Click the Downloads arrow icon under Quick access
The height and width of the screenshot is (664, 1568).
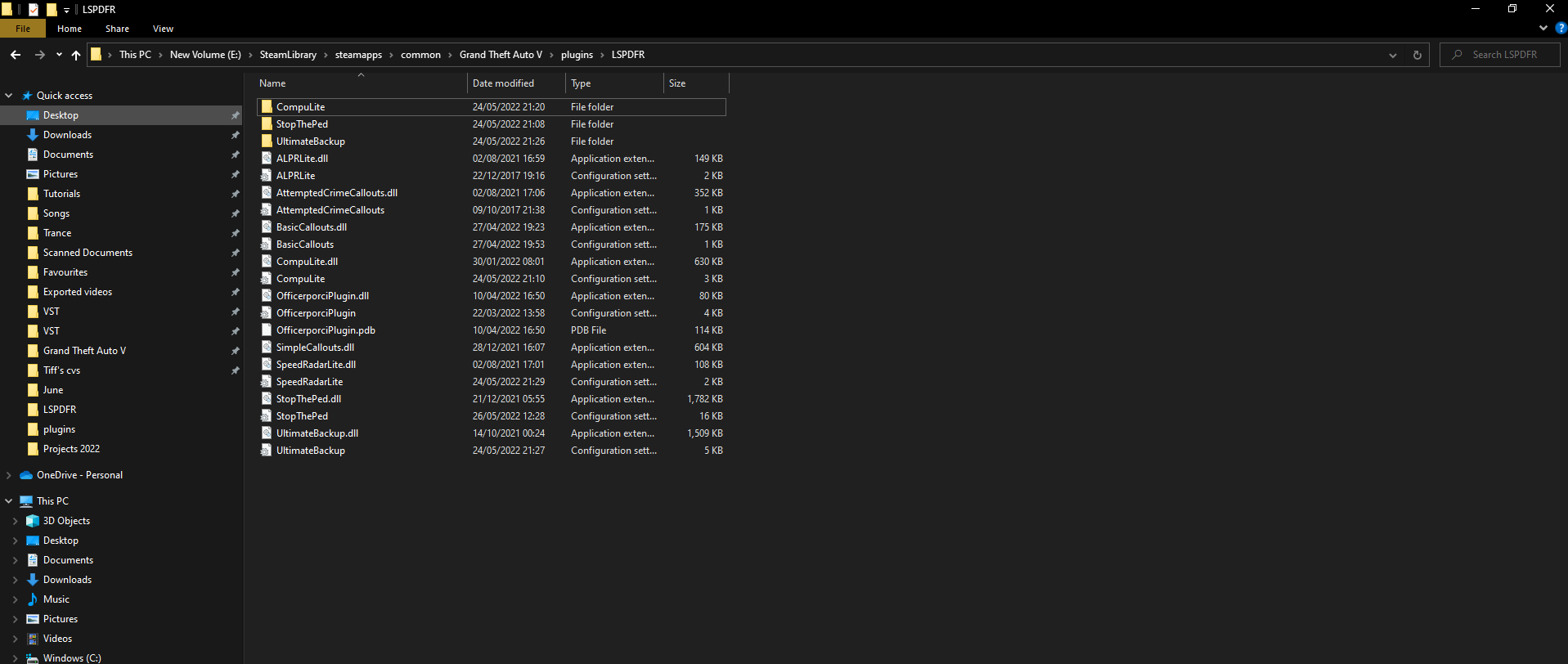pyautogui.click(x=33, y=135)
